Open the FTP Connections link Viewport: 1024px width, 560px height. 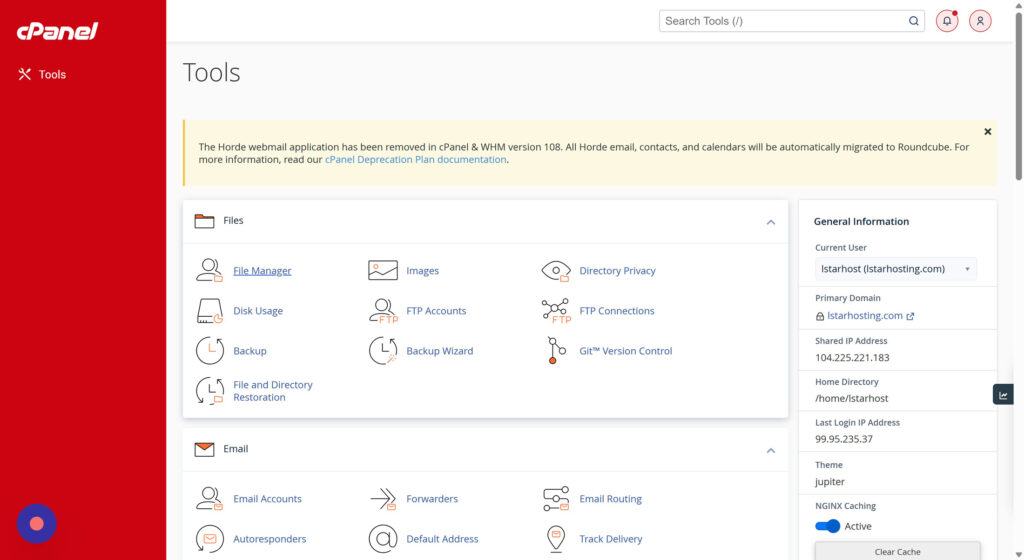616,311
